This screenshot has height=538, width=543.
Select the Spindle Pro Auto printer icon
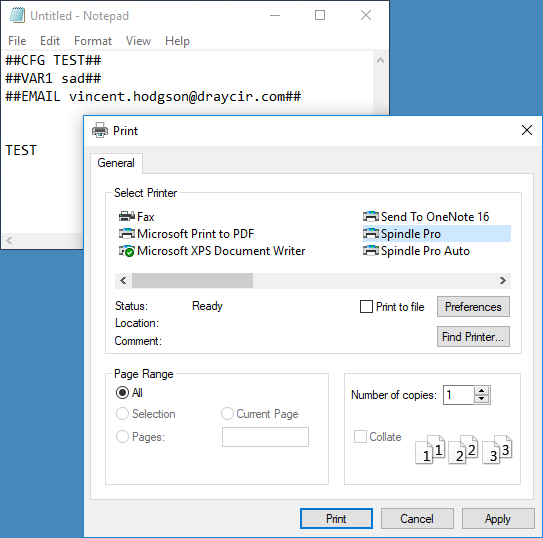[371, 251]
